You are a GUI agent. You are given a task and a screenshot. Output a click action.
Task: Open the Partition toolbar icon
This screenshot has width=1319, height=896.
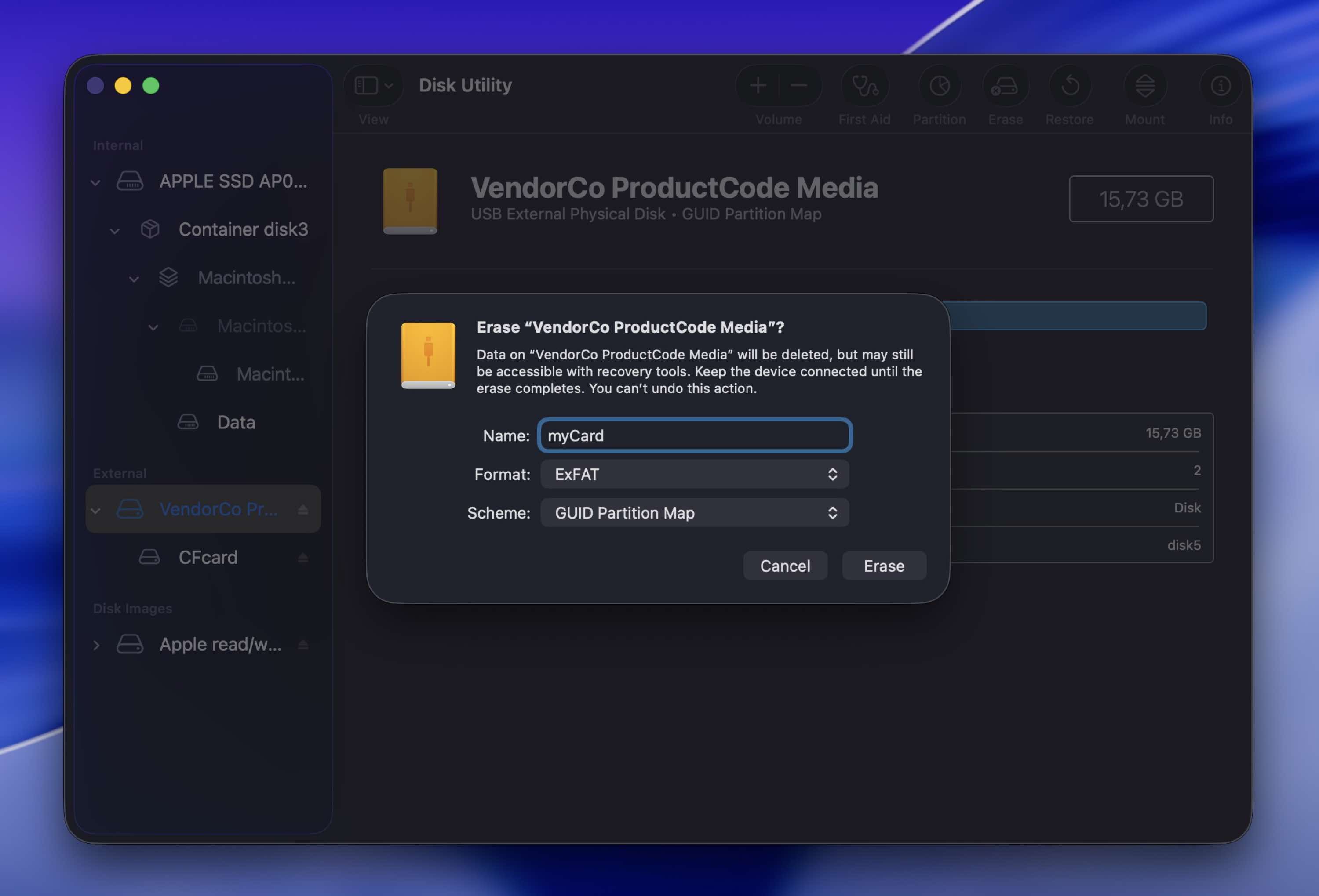coord(939,86)
